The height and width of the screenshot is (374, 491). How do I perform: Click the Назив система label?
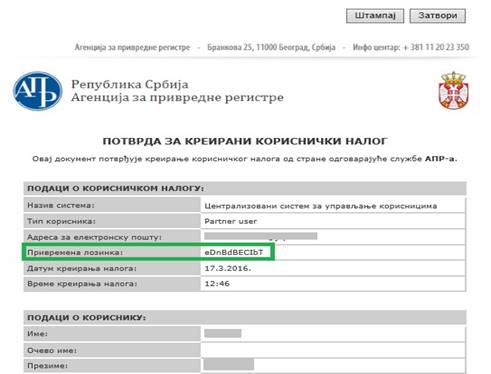[61, 205]
